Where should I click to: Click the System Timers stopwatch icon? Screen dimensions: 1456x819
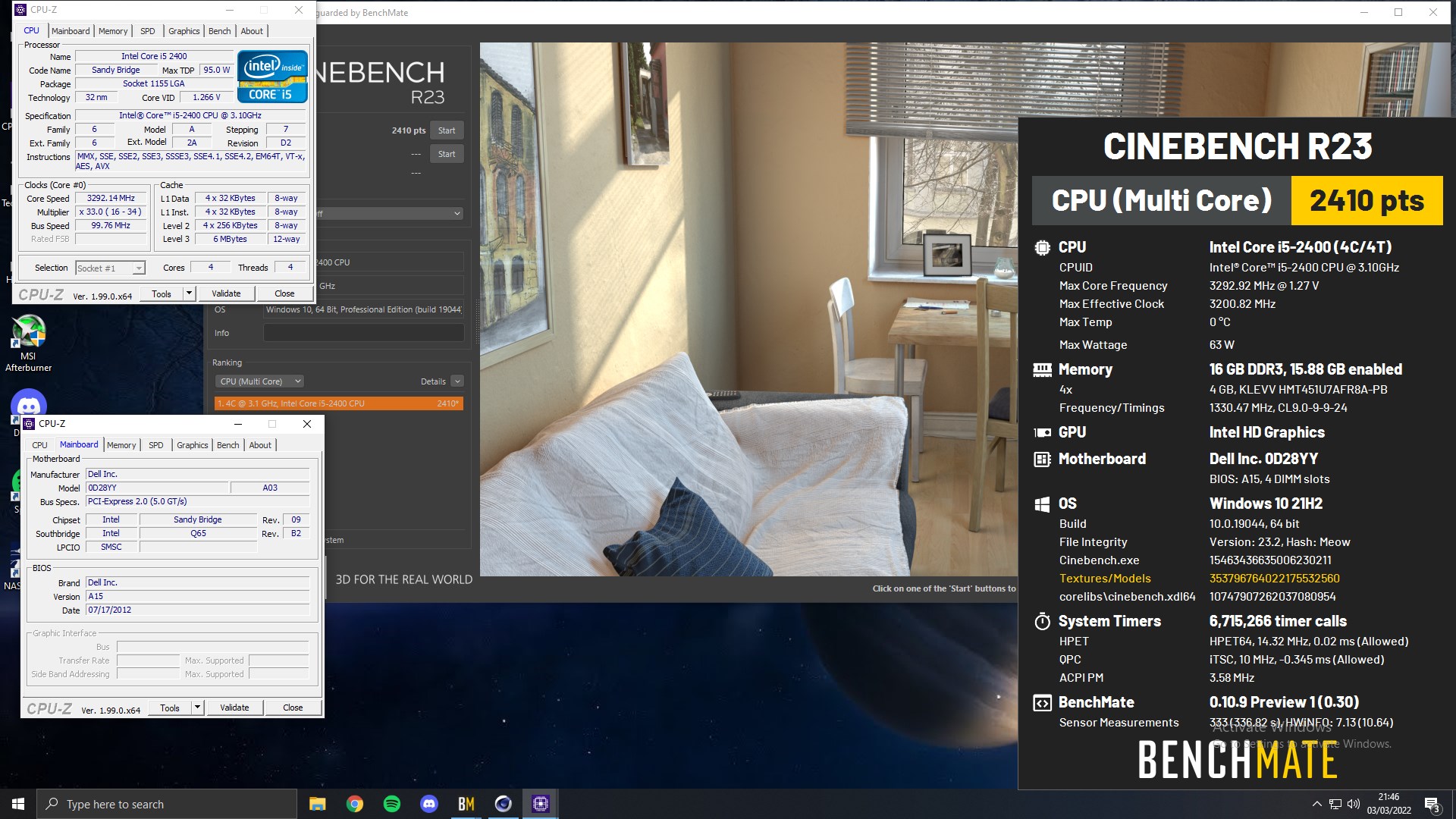click(1043, 622)
